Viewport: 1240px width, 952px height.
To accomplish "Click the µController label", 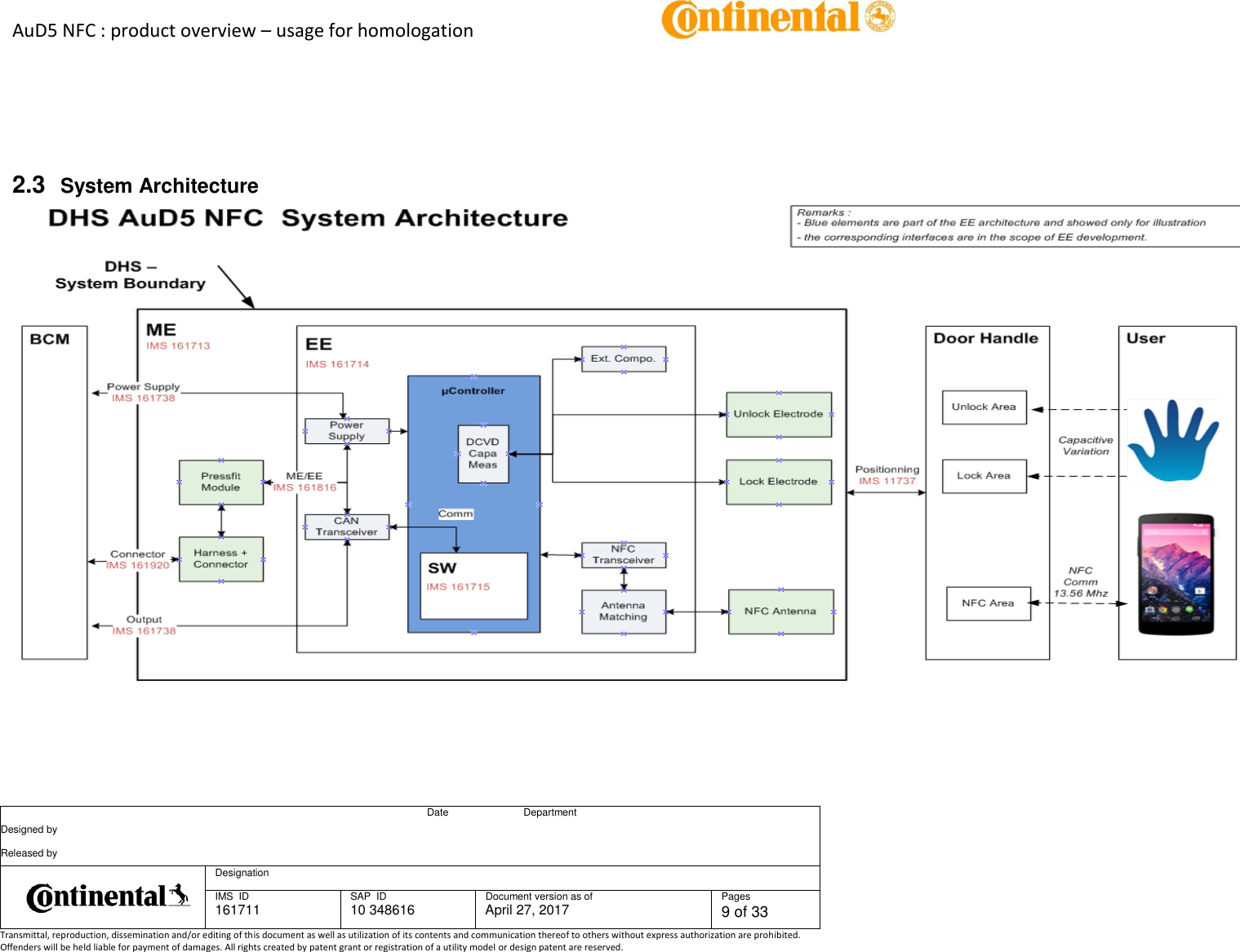I will pos(473,391).
